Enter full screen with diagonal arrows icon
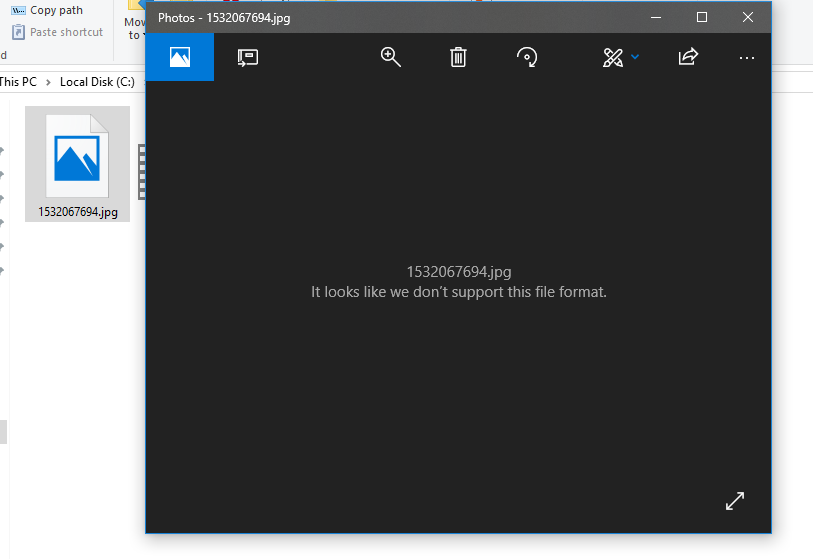The height and width of the screenshot is (559, 813). coord(735,501)
